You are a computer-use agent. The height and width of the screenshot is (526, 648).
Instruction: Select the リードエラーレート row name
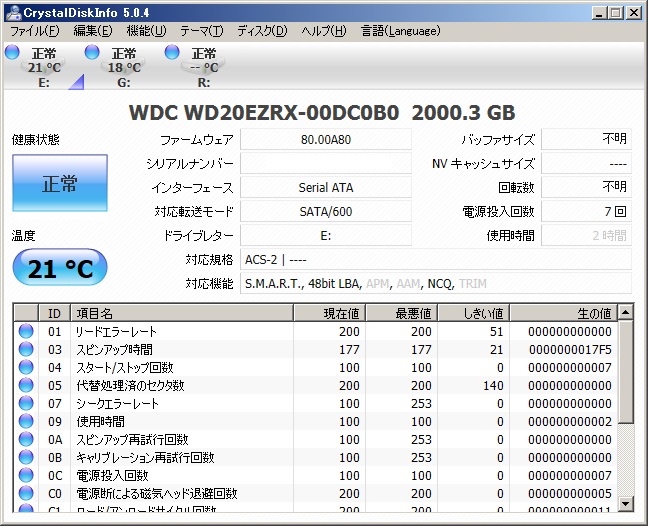click(x=117, y=331)
